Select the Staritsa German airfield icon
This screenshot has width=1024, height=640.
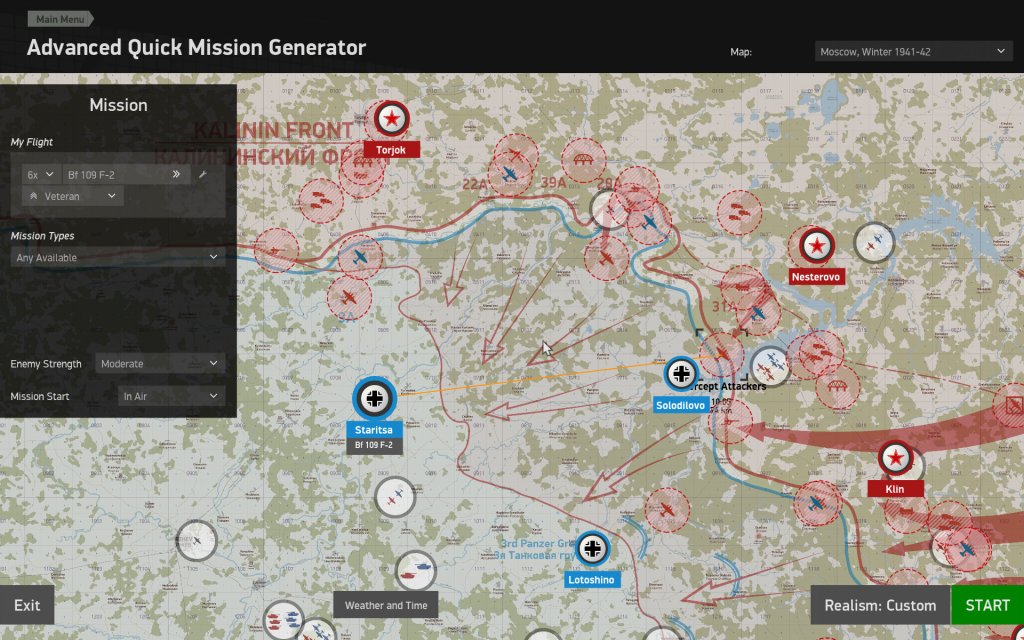[375, 398]
